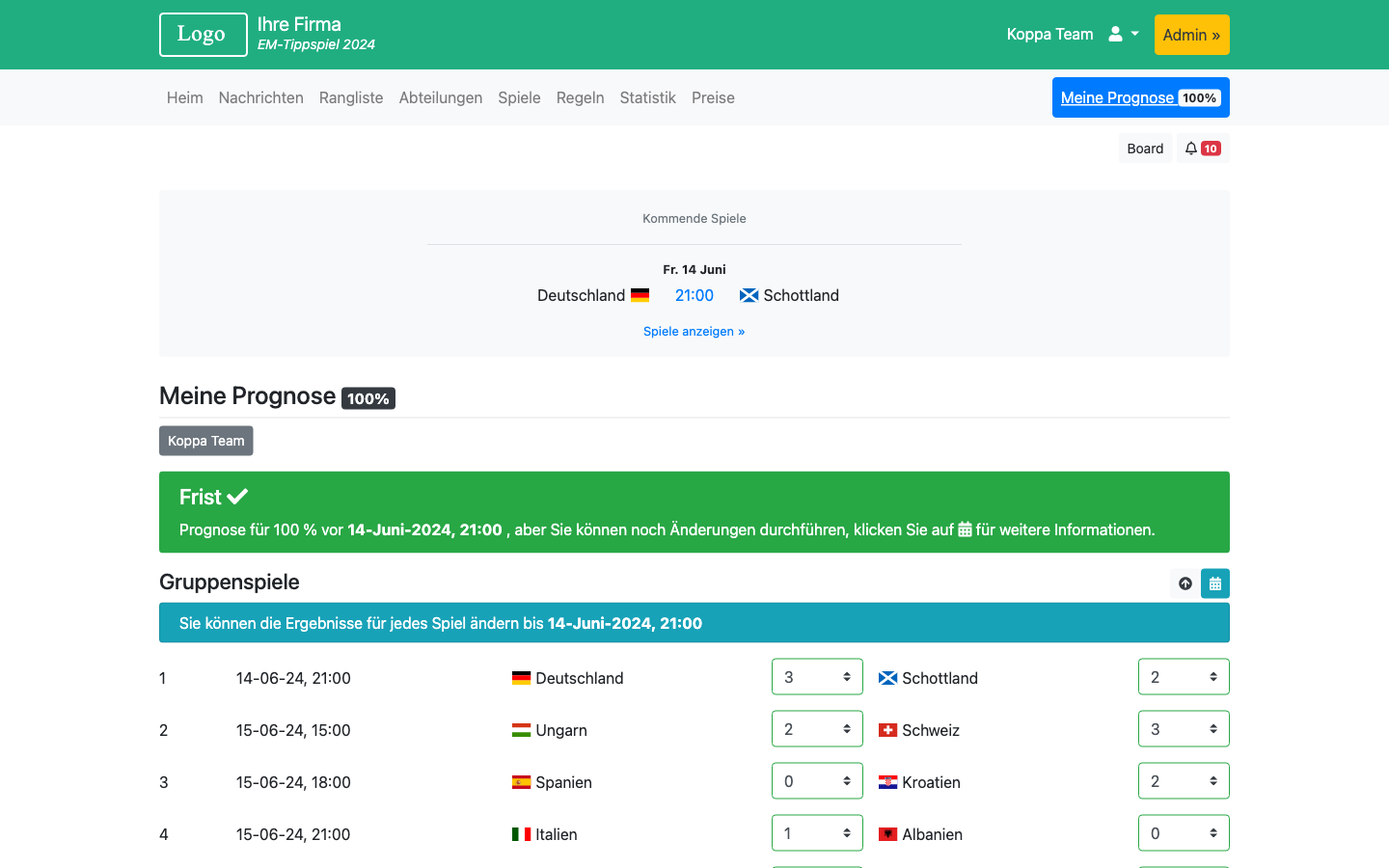The width and height of the screenshot is (1389, 868).
Task: Click the yellow Admin » button
Action: (1192, 35)
